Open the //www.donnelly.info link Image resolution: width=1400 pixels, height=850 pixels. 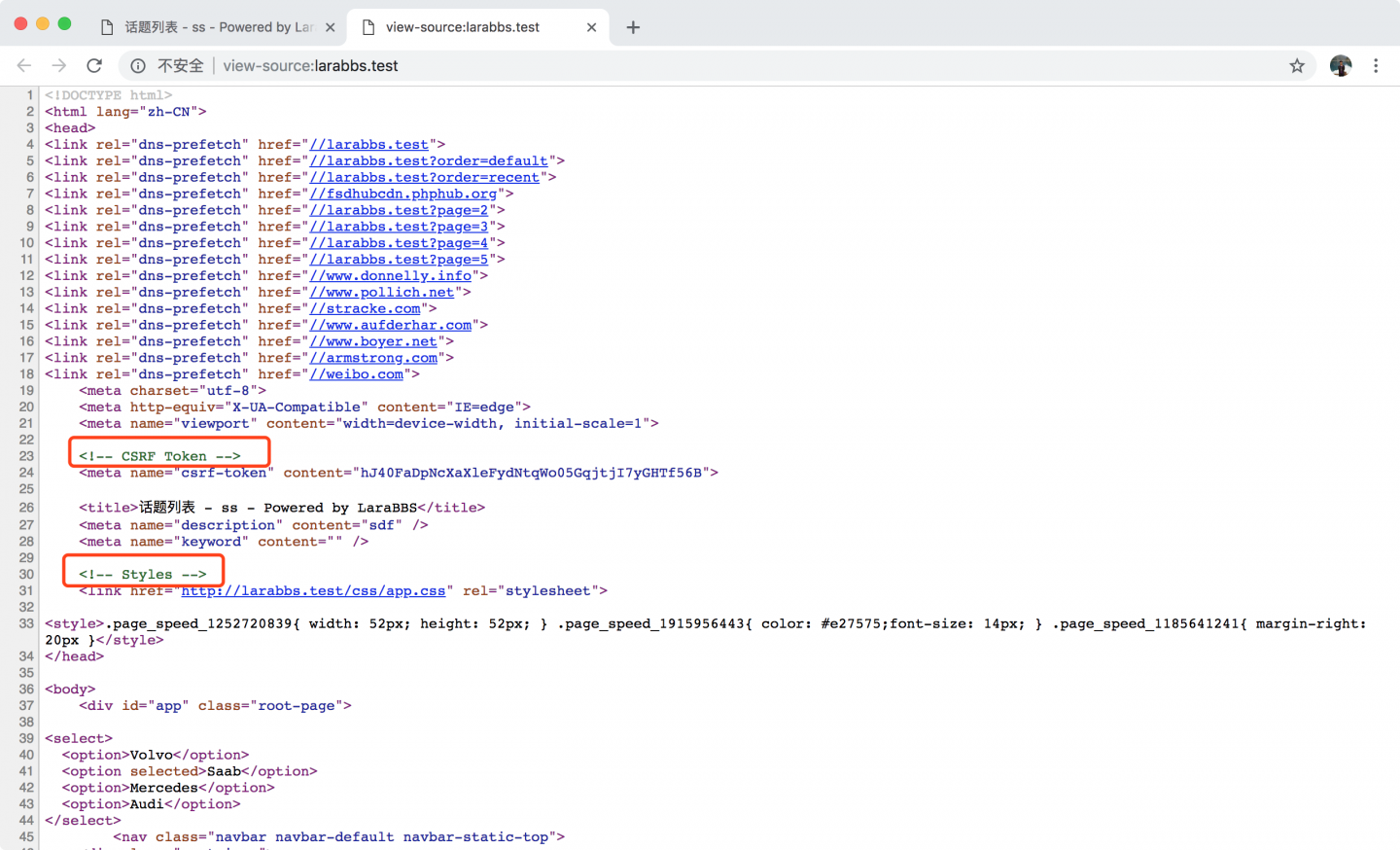391,276
